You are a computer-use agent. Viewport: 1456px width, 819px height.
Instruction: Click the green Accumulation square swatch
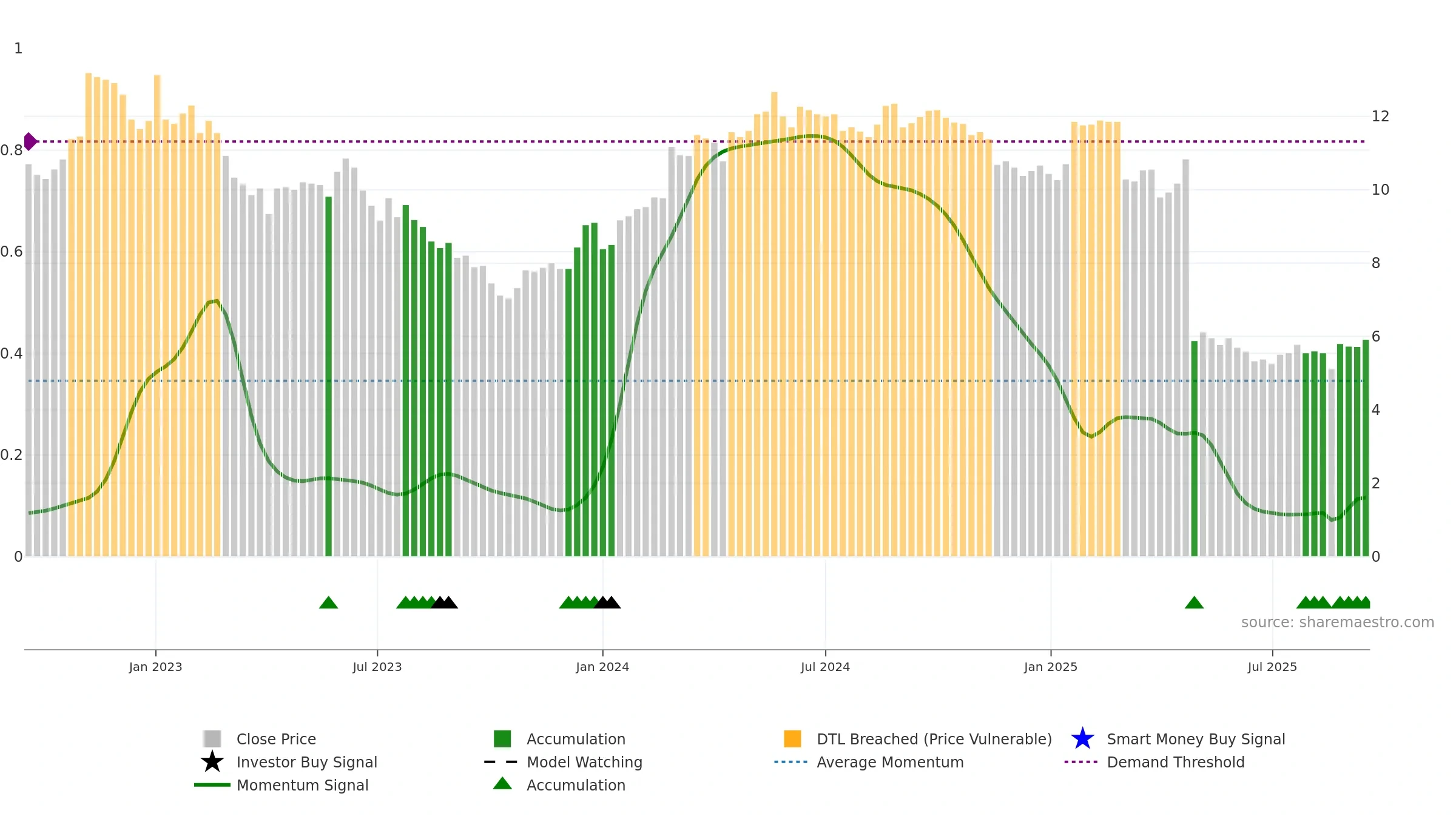click(x=502, y=738)
